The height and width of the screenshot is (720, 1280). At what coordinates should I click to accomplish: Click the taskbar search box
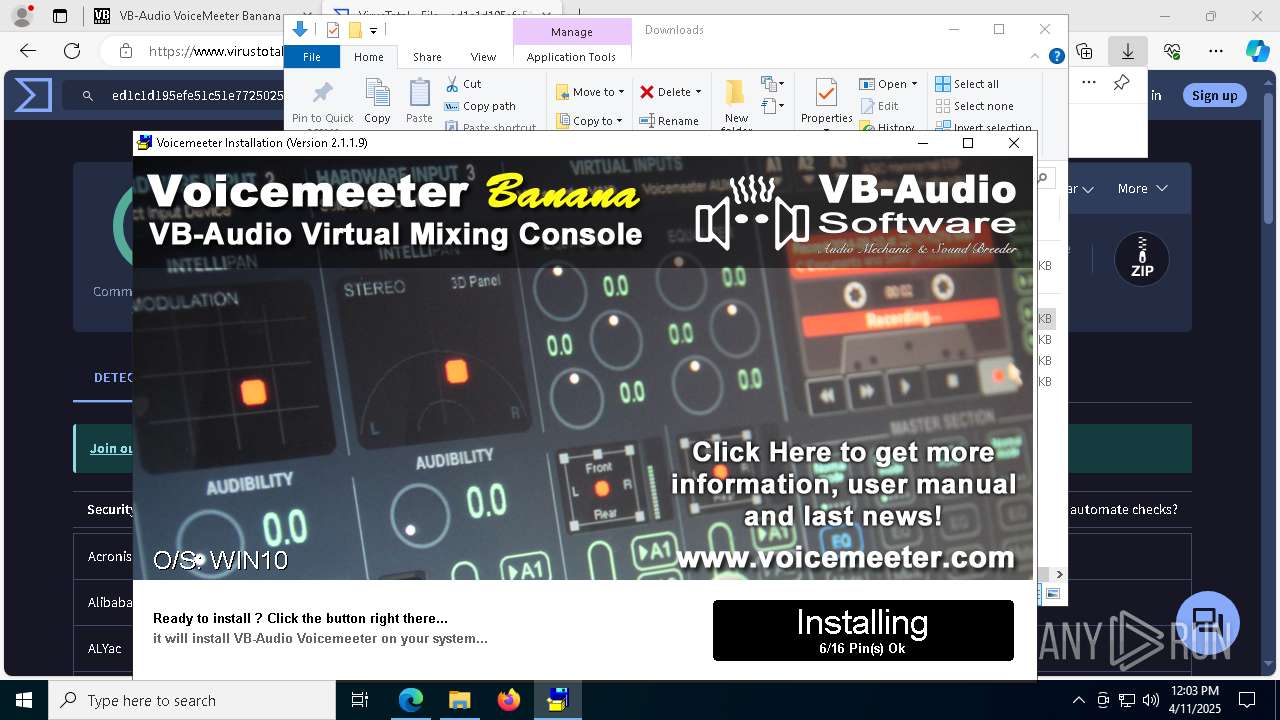click(192, 700)
